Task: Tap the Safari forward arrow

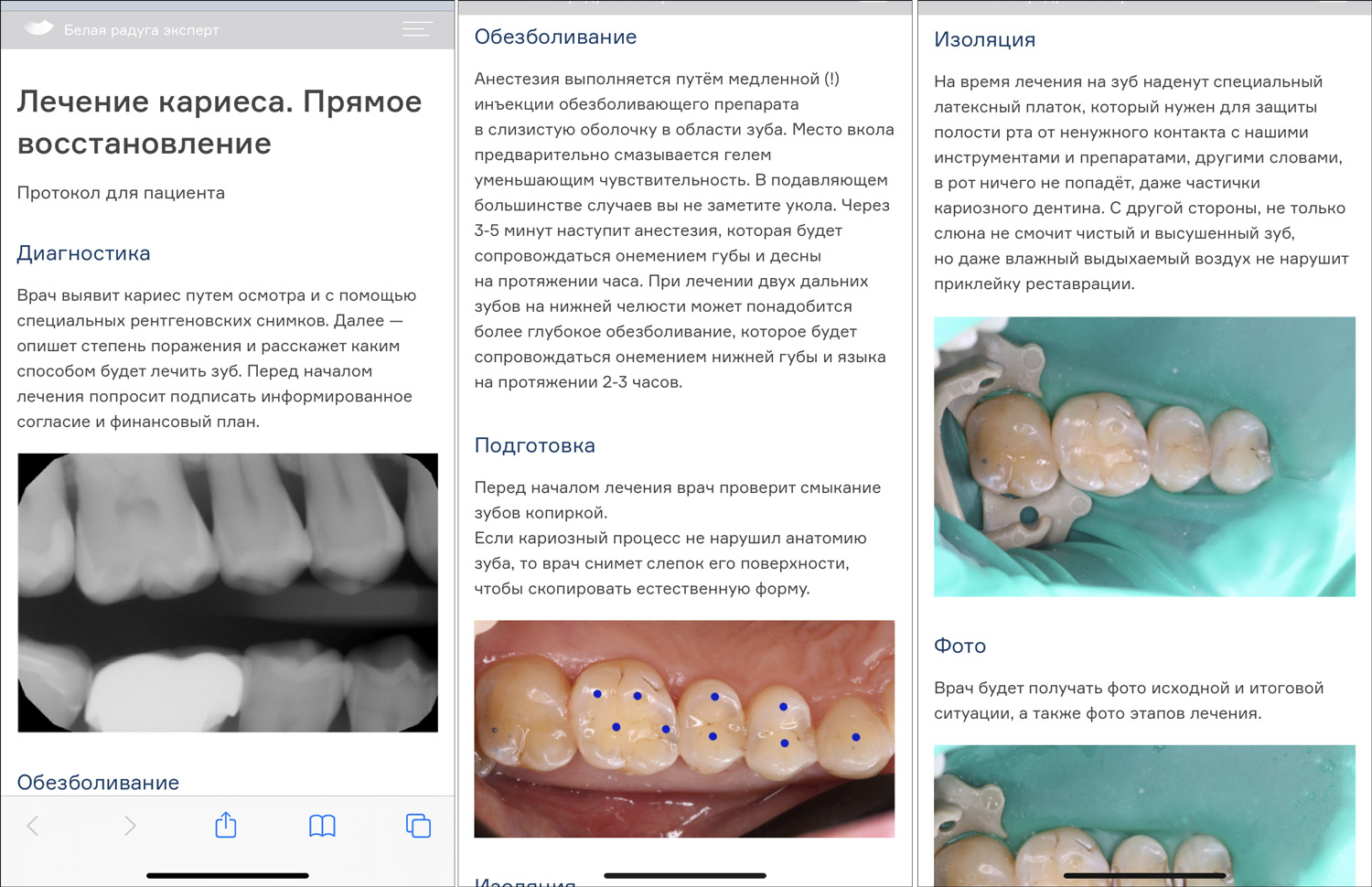Action: point(130,826)
